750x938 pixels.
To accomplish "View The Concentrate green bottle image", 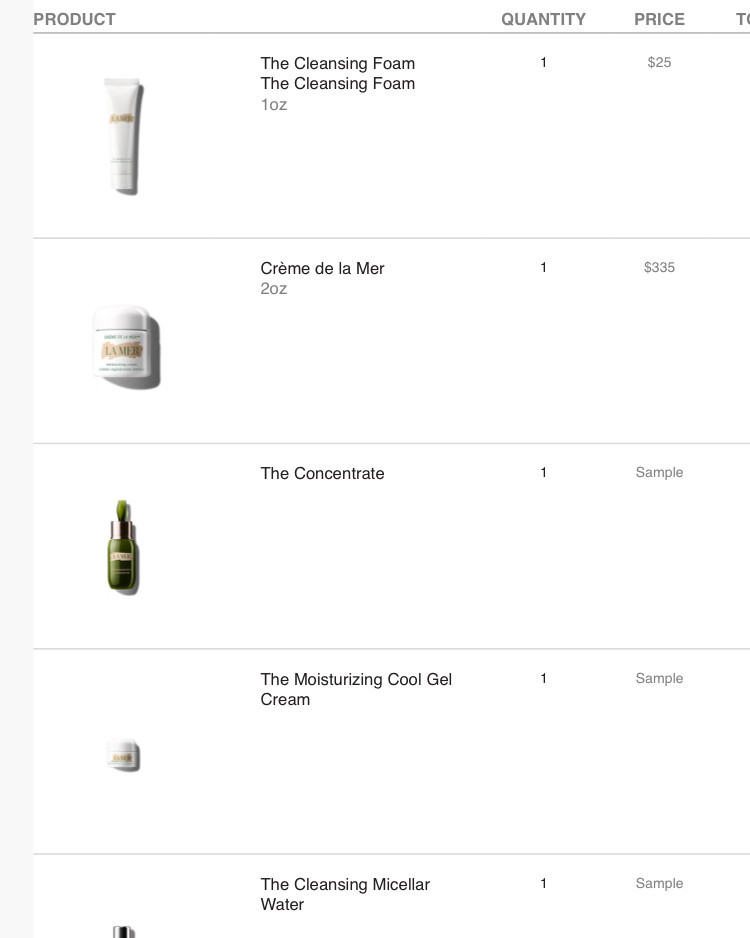I will (x=123, y=547).
